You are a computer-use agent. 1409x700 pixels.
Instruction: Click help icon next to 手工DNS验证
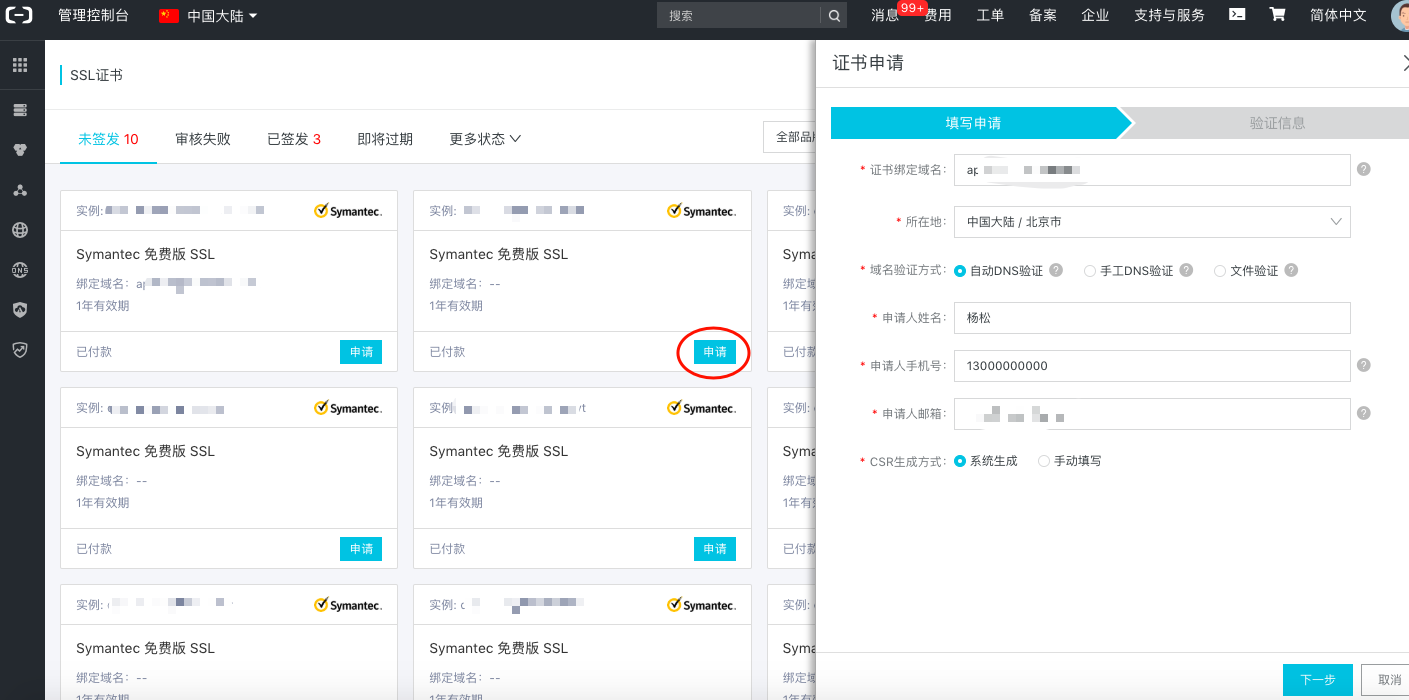1186,270
